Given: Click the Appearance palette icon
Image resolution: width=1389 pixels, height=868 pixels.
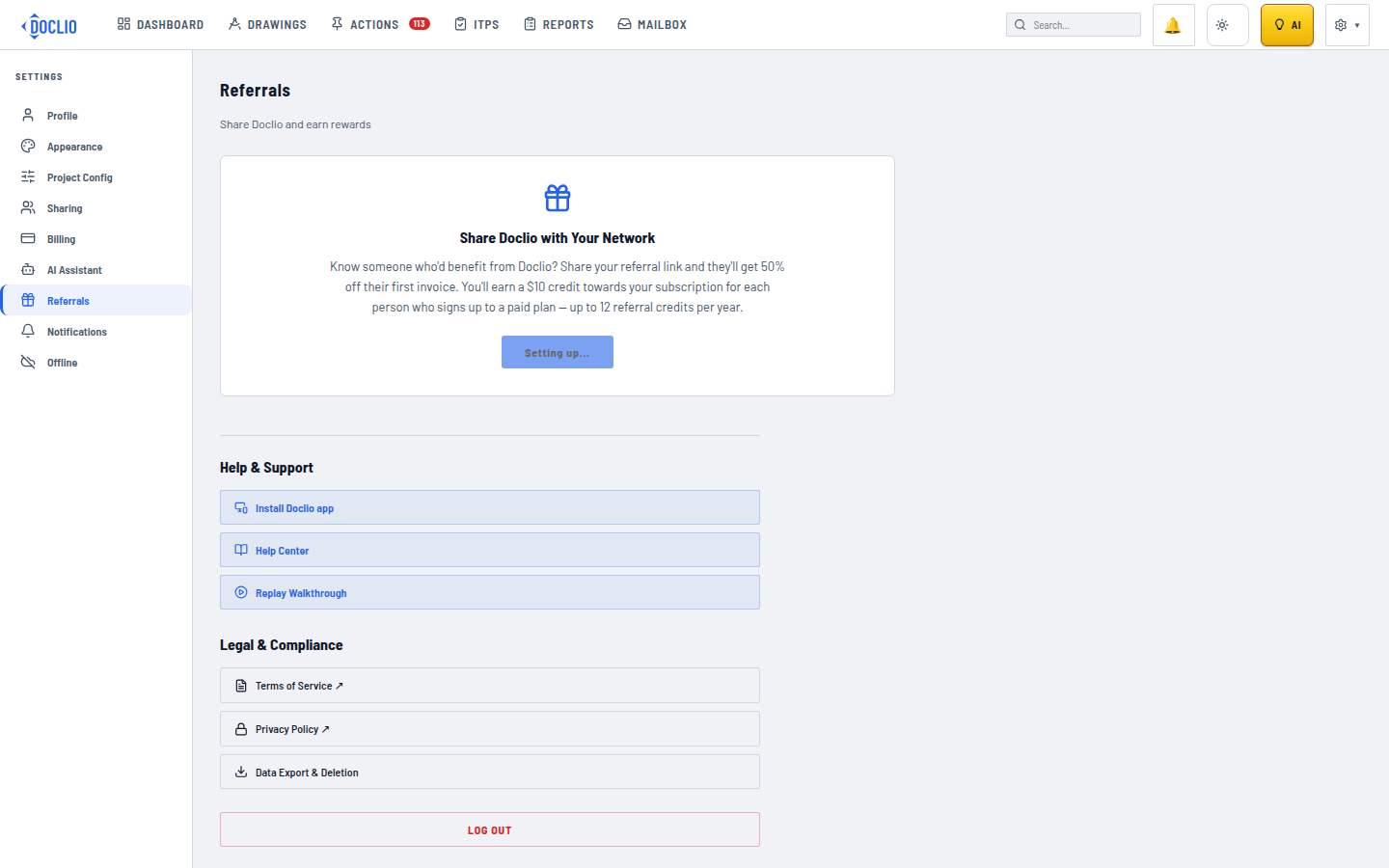Looking at the screenshot, I should click(28, 146).
